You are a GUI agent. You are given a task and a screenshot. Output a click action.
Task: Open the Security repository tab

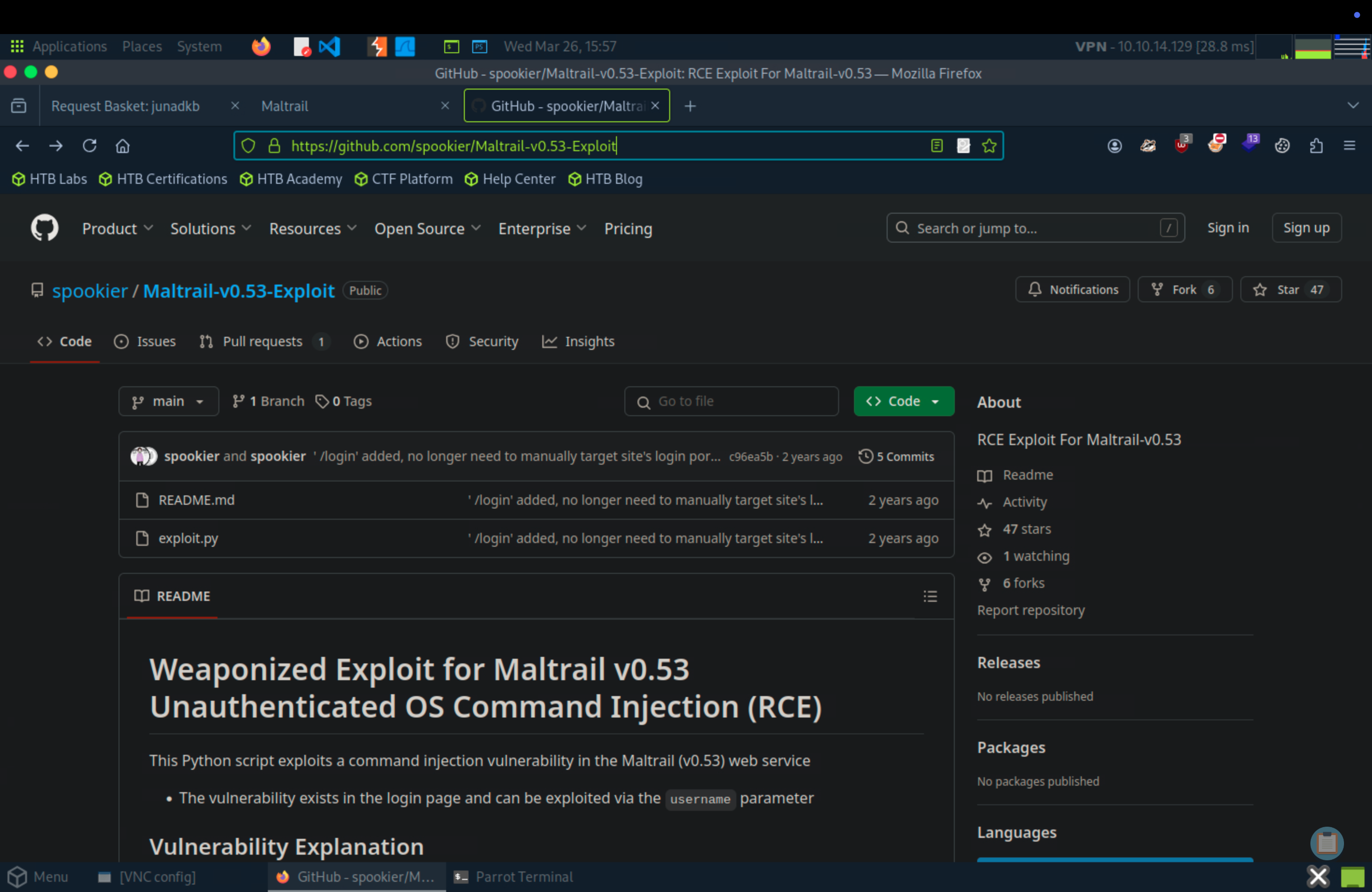[482, 341]
